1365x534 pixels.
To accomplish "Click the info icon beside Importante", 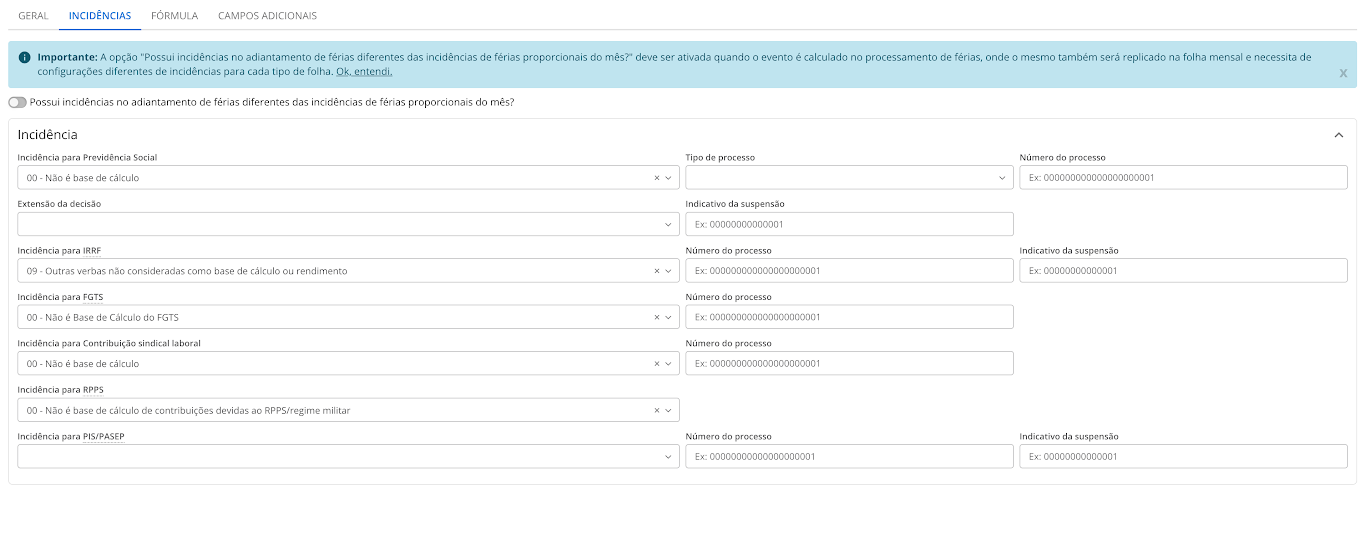I will pos(25,57).
